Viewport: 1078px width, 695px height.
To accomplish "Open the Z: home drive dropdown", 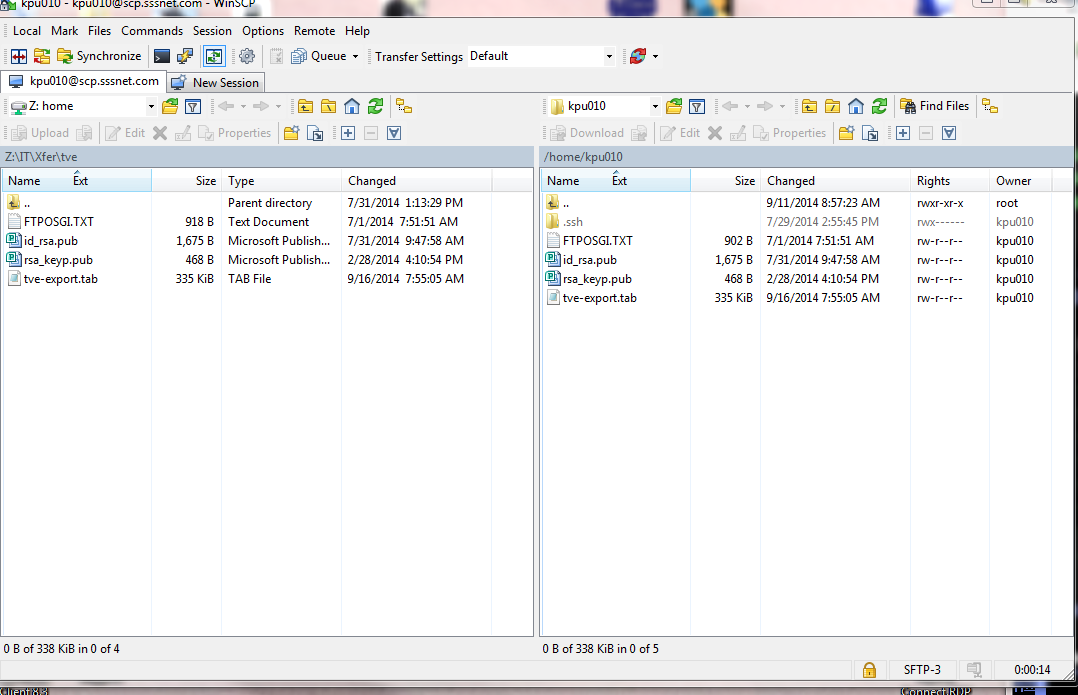I will 151,106.
